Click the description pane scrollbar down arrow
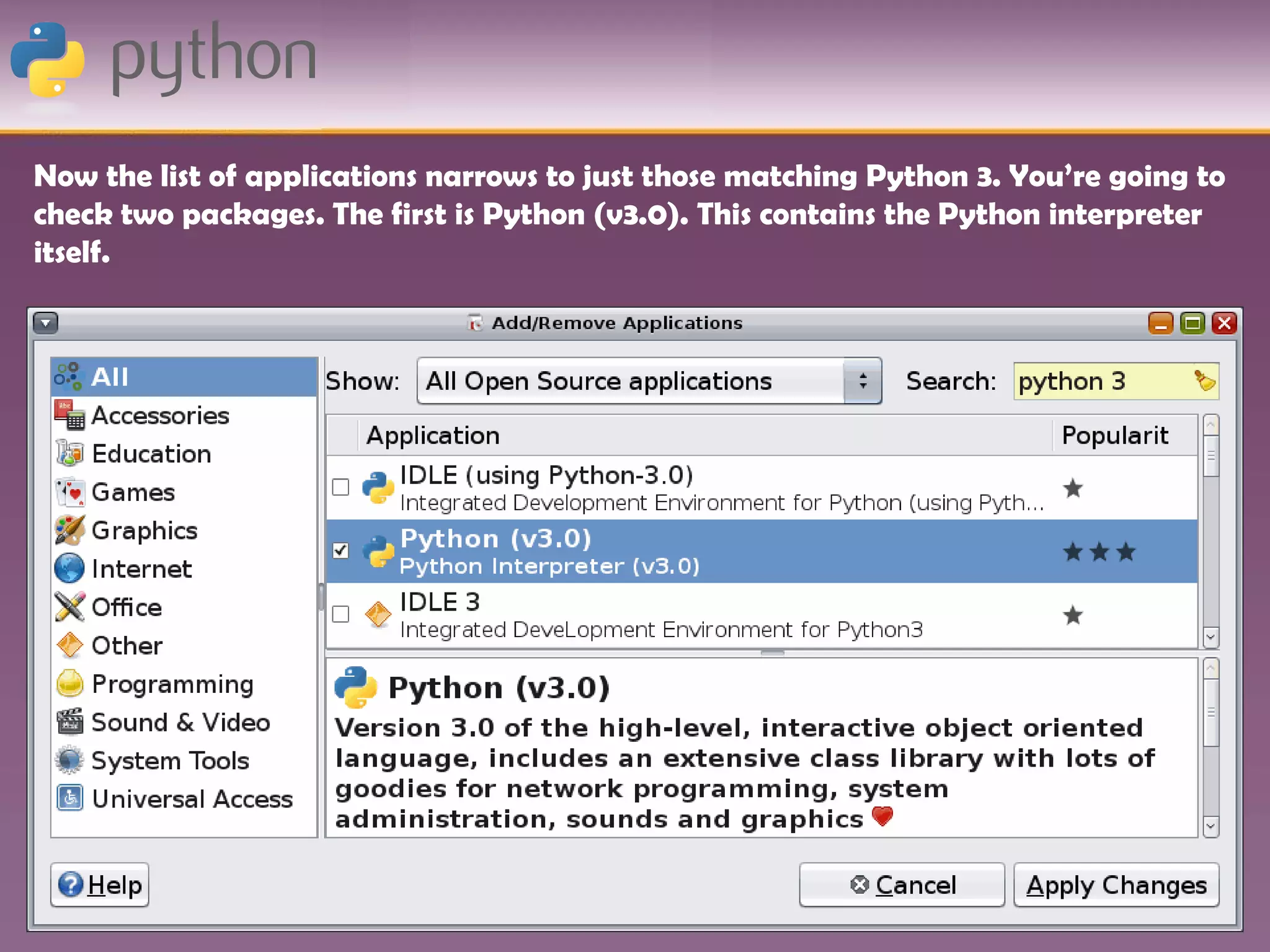 point(1210,826)
